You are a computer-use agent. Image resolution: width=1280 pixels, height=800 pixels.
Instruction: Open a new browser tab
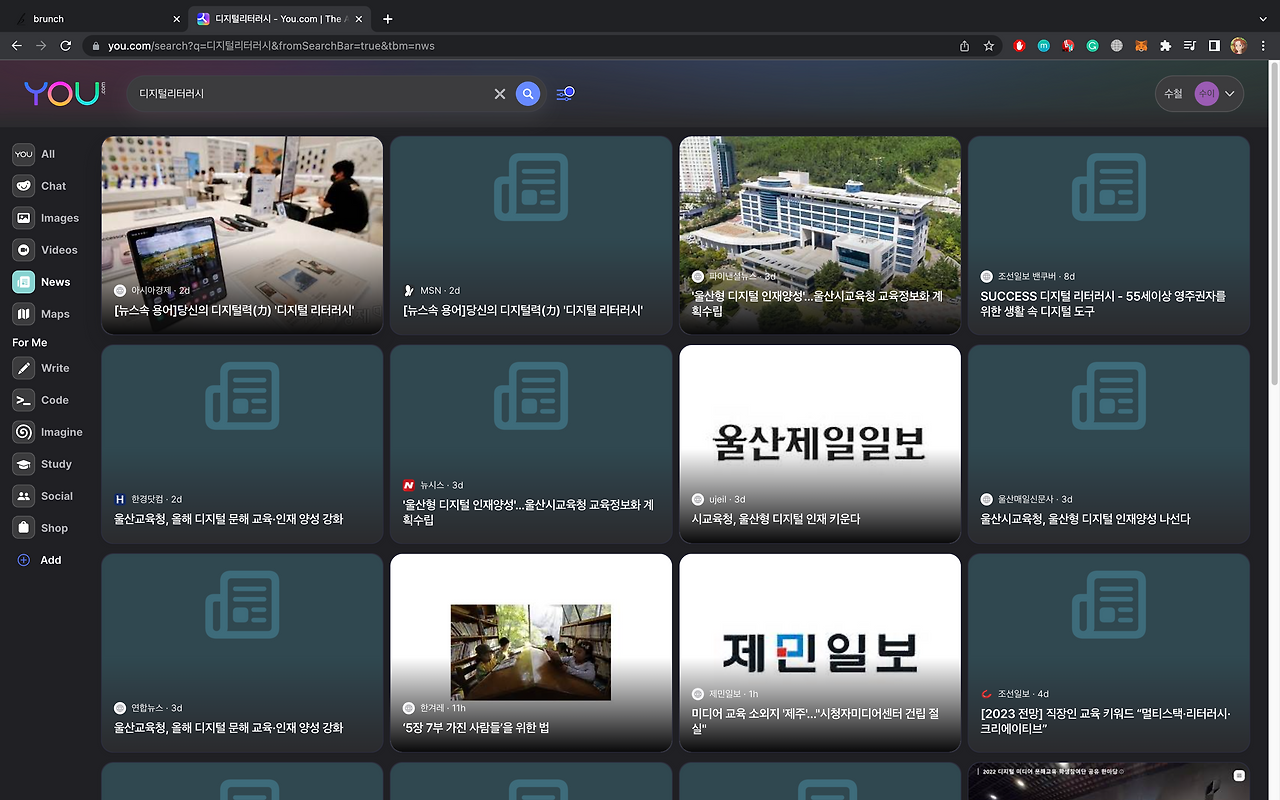(x=388, y=19)
